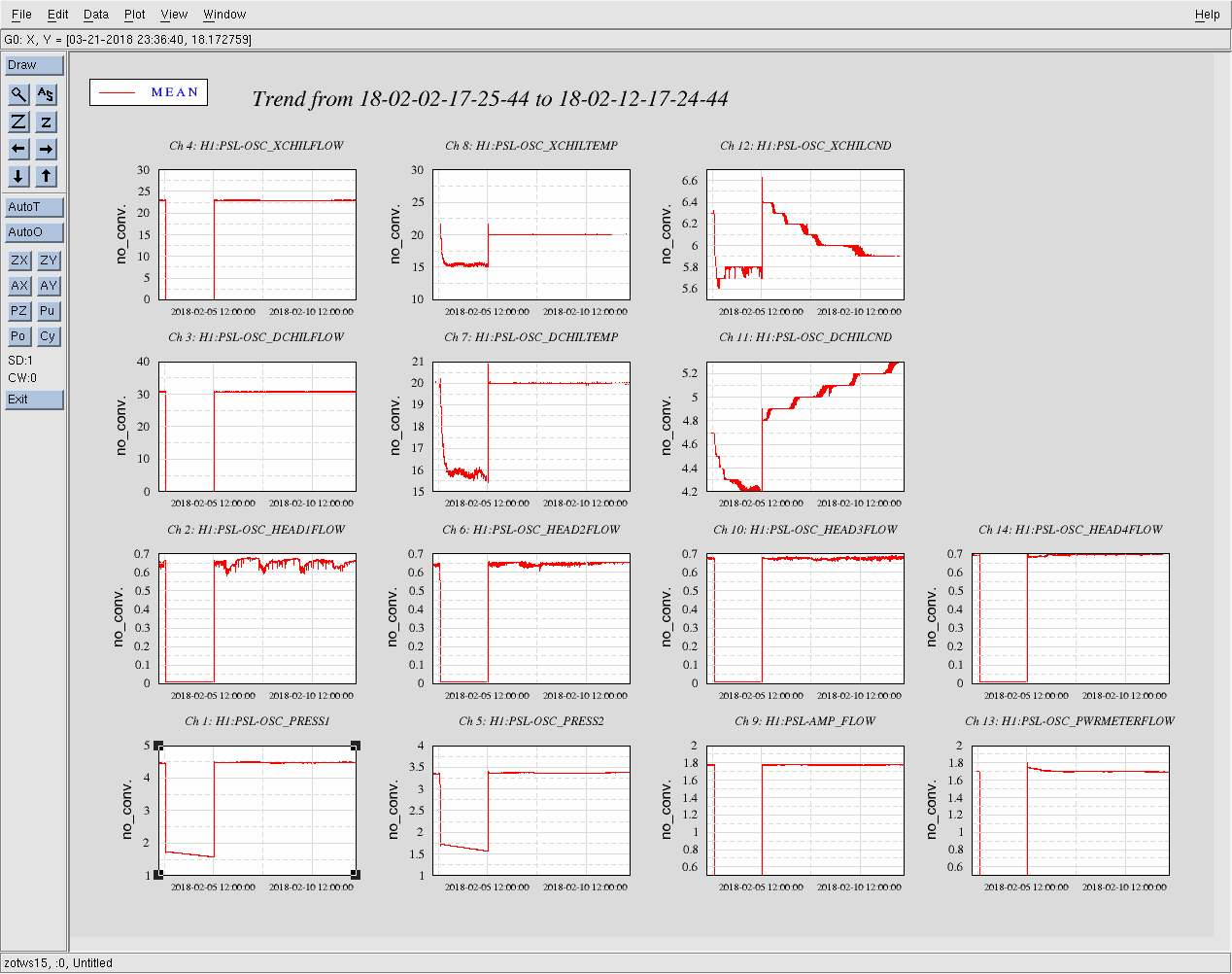Click the ZX zoom X-axis button

[18, 261]
